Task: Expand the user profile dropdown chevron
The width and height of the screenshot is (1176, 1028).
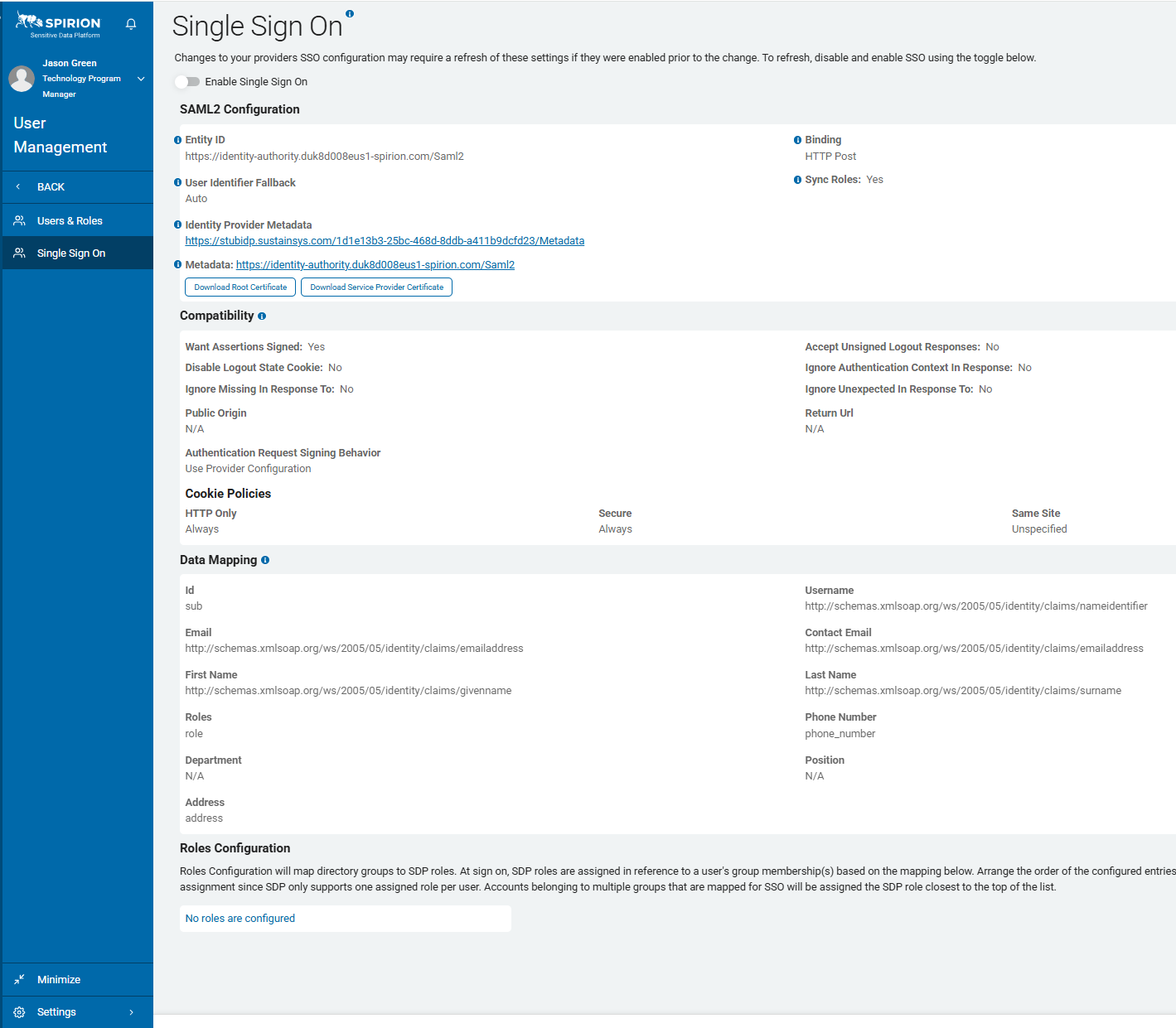Action: coord(141,79)
